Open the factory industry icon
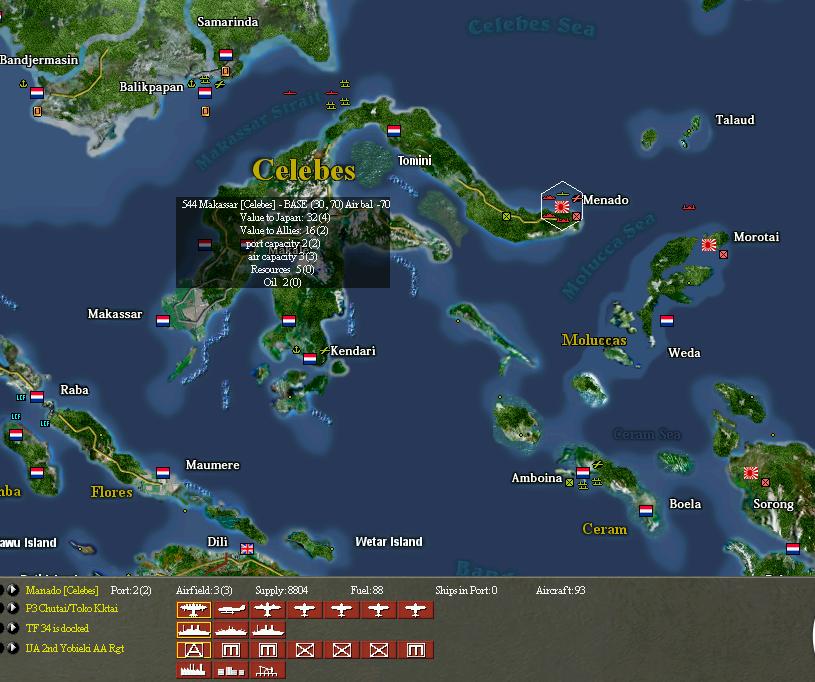Image resolution: width=815 pixels, height=682 pixels. click(x=194, y=670)
